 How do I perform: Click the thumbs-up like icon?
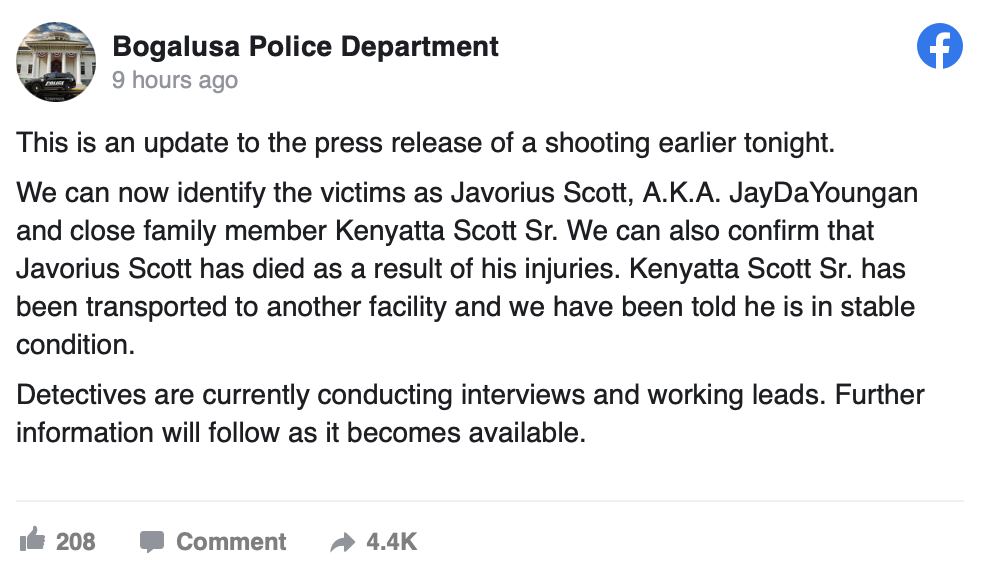click(33, 539)
